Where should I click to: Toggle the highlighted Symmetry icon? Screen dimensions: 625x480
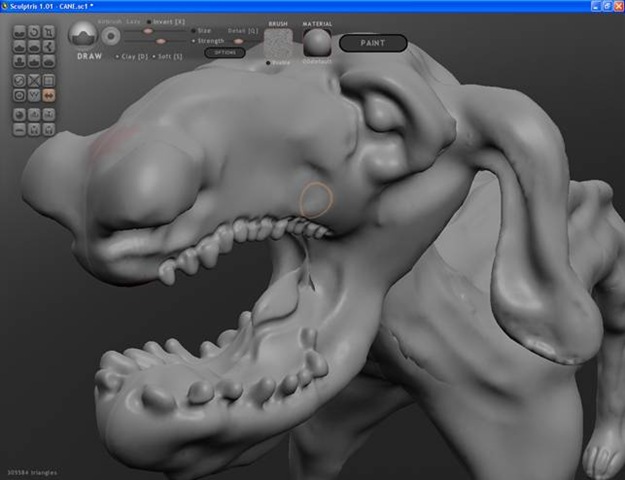coord(49,95)
